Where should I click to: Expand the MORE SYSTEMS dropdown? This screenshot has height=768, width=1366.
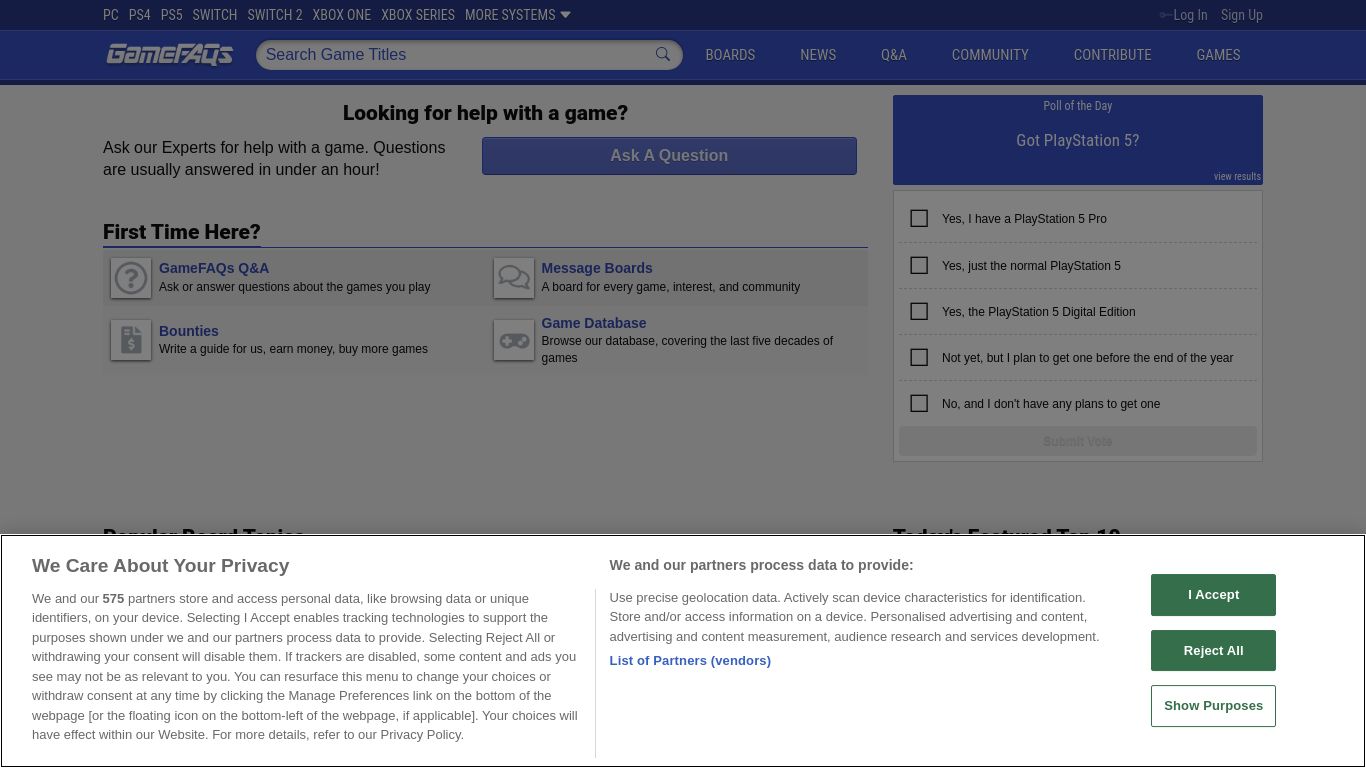(517, 15)
